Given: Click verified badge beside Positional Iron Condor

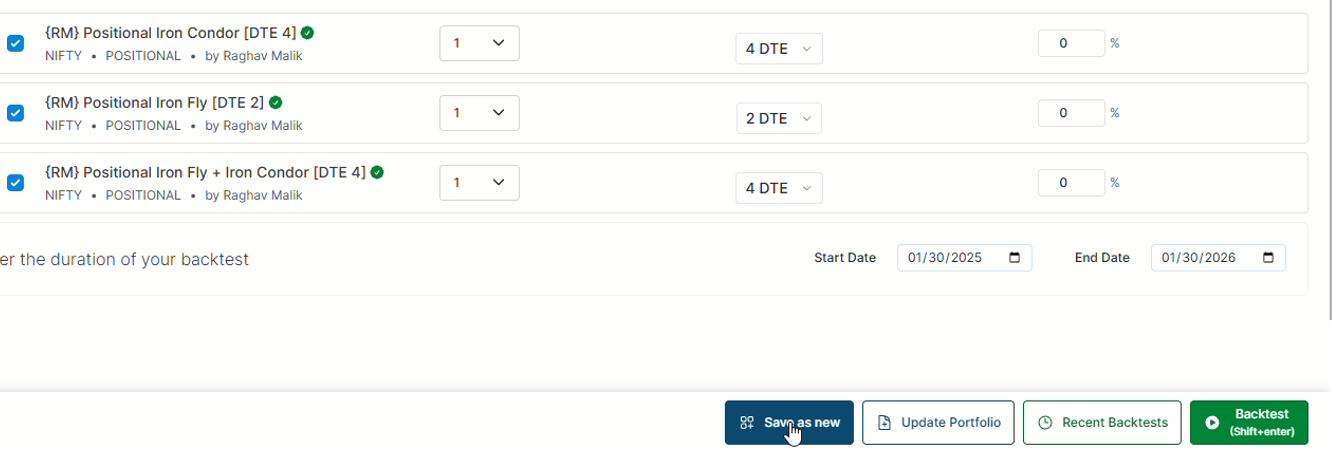Looking at the screenshot, I should pyautogui.click(x=307, y=33).
